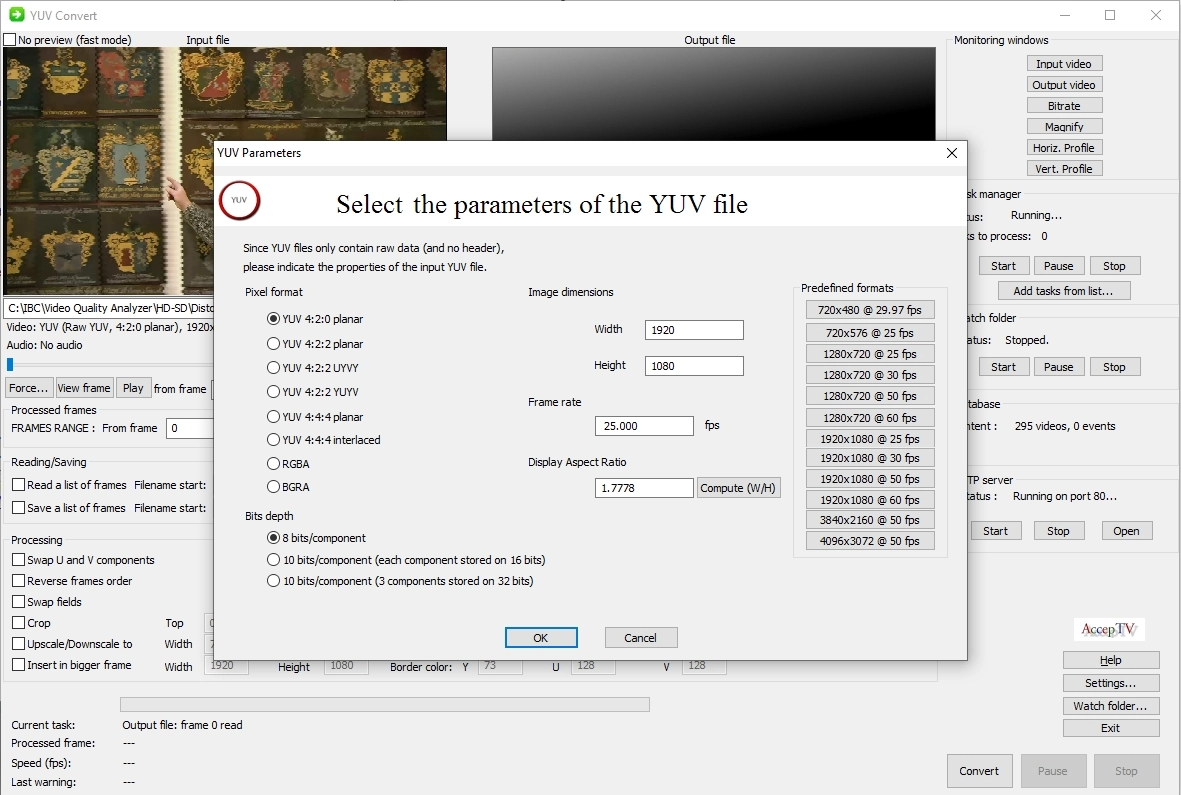This screenshot has height=795, width=1181.
Task: Click into the Width input field
Action: [694, 330]
